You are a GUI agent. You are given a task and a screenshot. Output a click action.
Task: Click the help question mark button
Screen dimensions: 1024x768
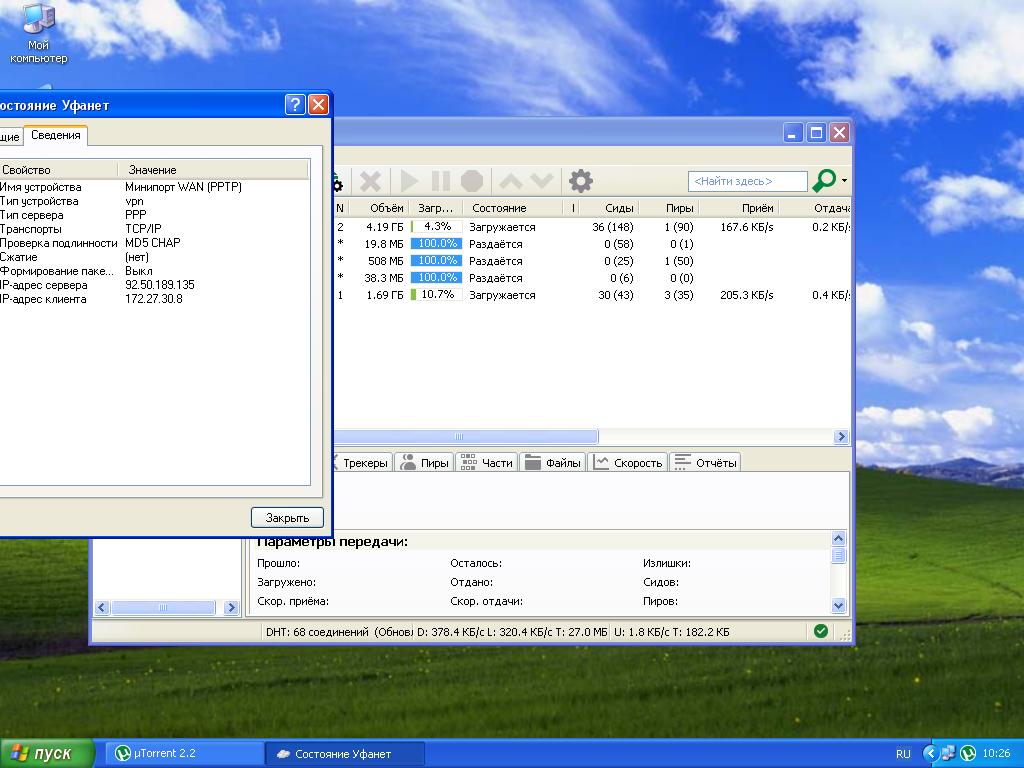pyautogui.click(x=295, y=104)
